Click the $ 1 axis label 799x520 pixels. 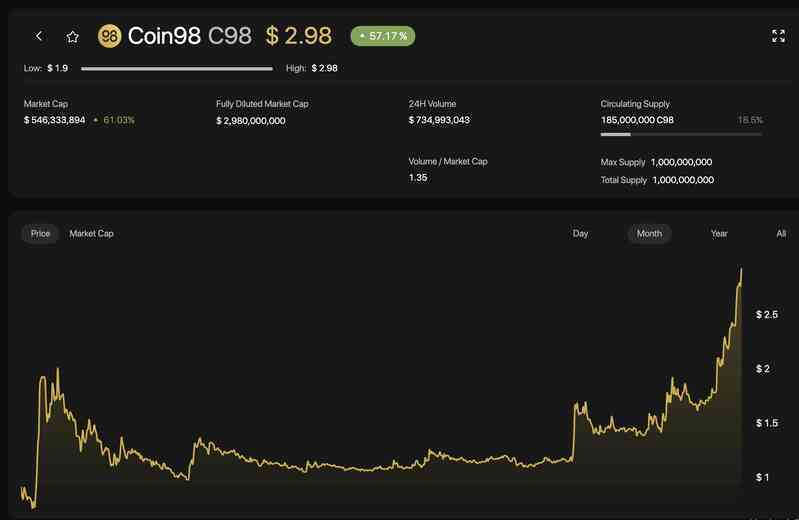(x=762, y=478)
